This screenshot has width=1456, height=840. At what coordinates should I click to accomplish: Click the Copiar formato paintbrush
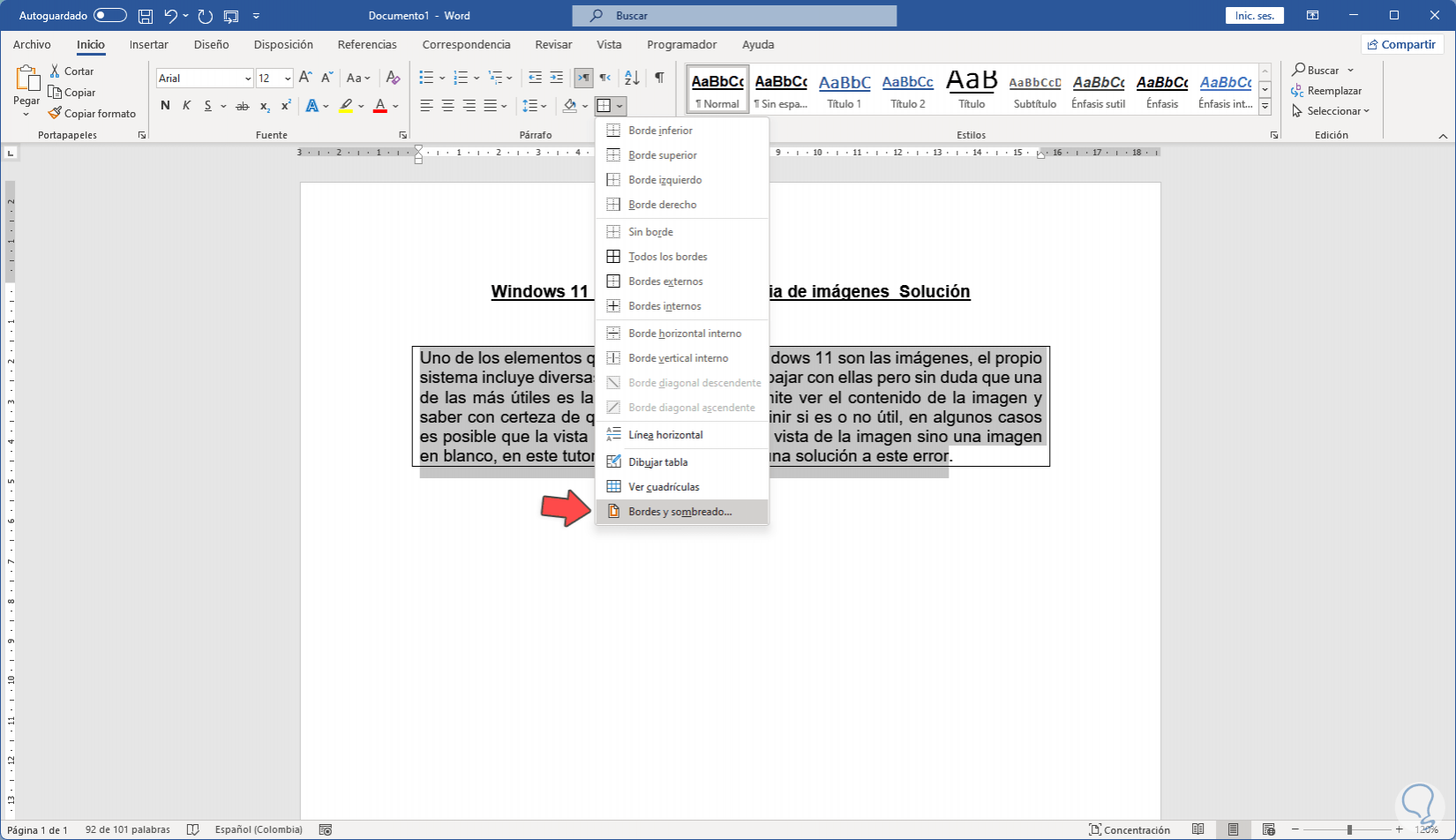pyautogui.click(x=92, y=113)
